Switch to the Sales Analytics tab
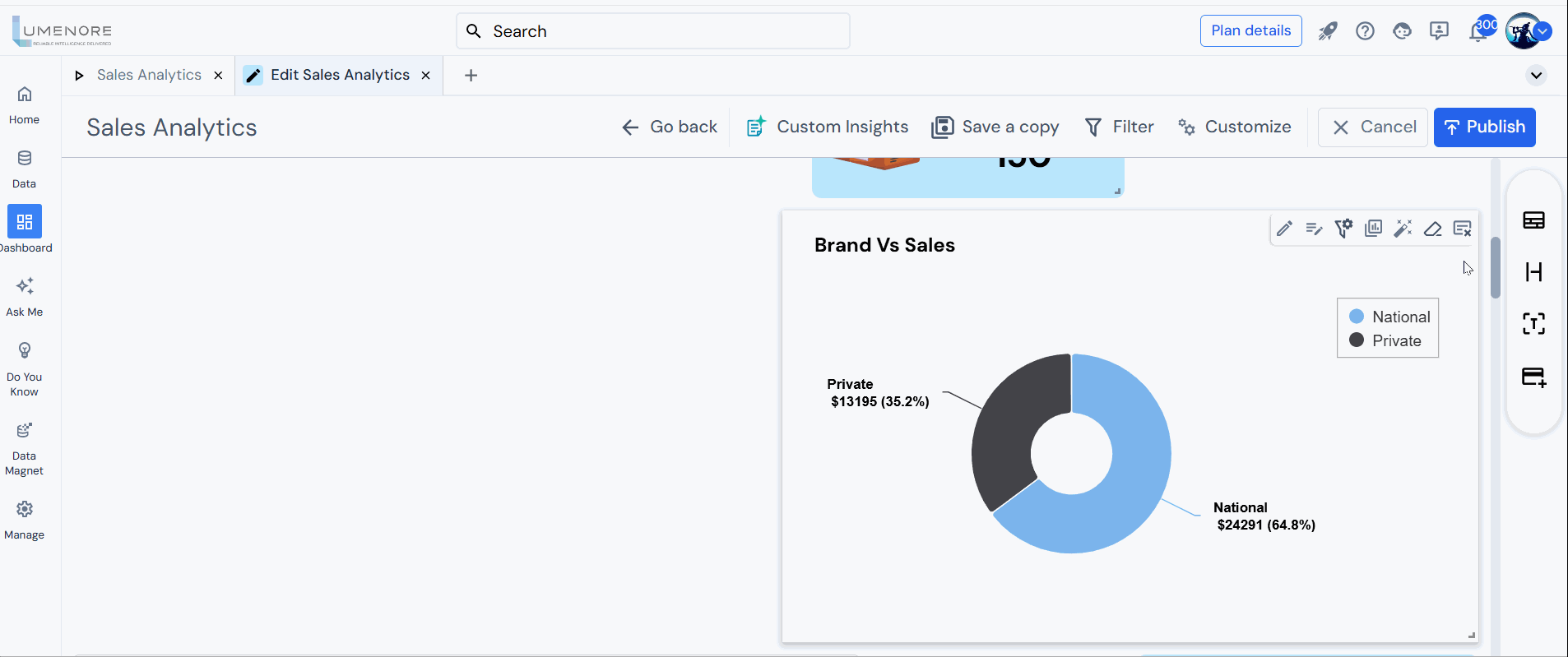This screenshot has width=1568, height=657. click(x=149, y=75)
